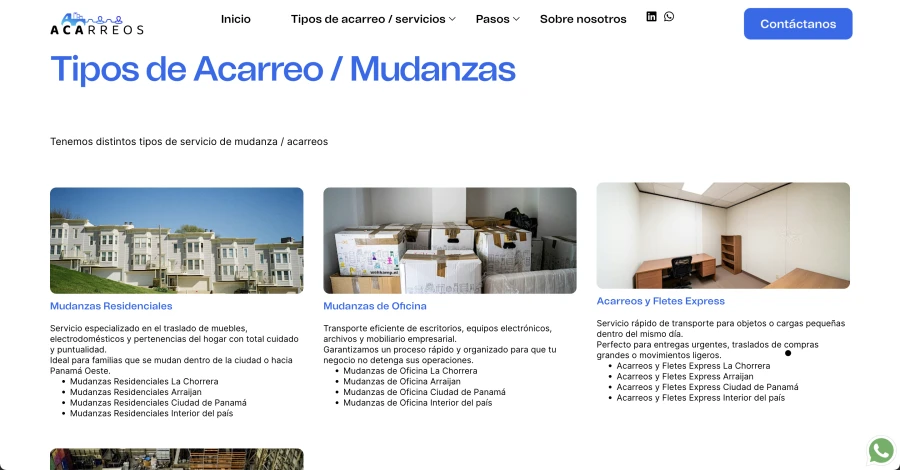The height and width of the screenshot is (470, 900).
Task: Follow the Mudanzas de Oficina link
Action: tap(375, 306)
